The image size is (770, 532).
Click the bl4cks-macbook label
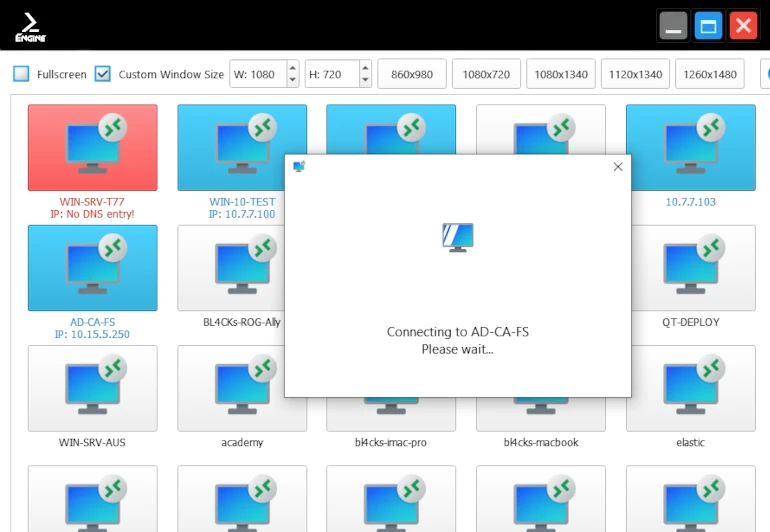point(541,442)
